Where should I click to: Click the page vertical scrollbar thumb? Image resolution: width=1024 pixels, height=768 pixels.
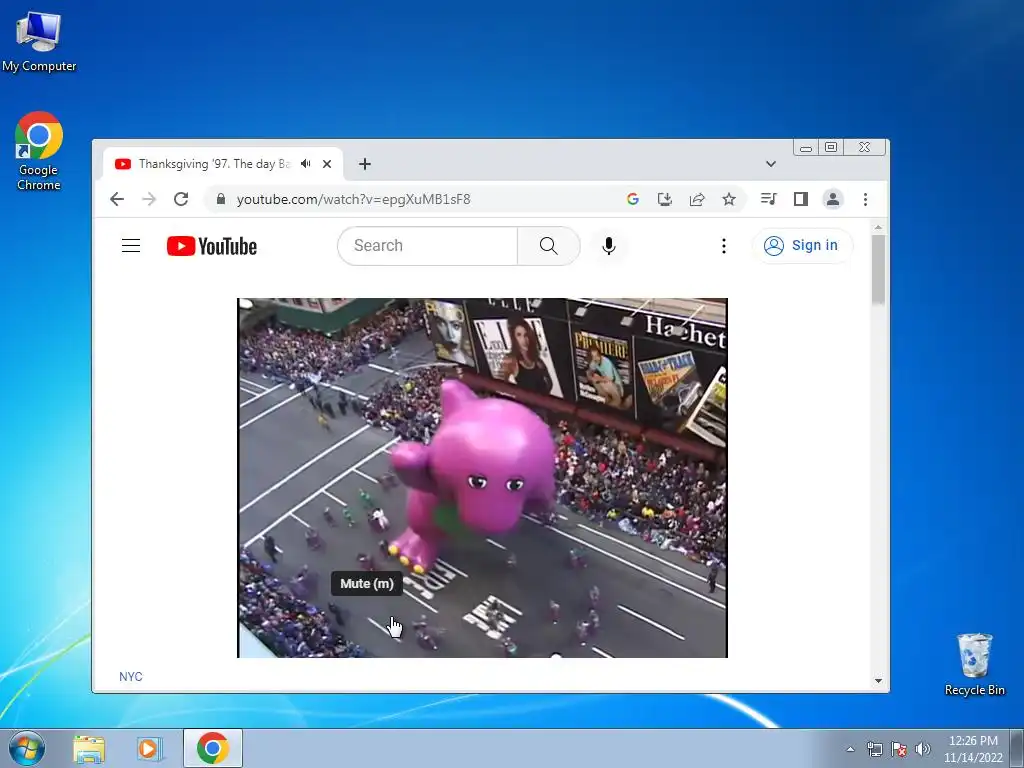[878, 269]
